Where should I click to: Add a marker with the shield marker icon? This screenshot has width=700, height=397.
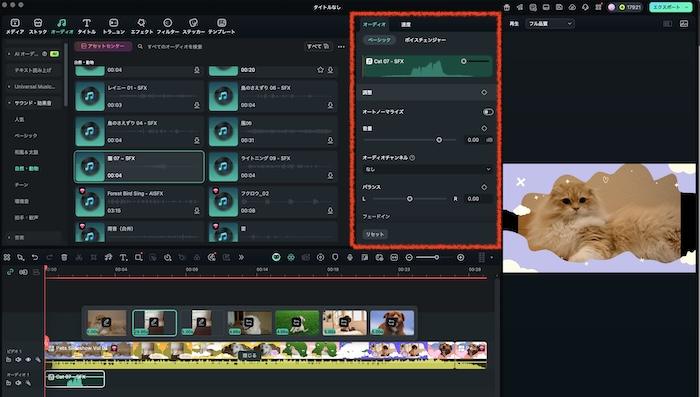(x=335, y=257)
